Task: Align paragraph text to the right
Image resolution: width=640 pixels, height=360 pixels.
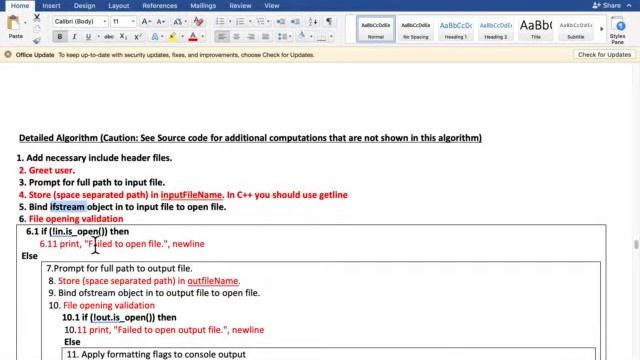Action: 251,37
